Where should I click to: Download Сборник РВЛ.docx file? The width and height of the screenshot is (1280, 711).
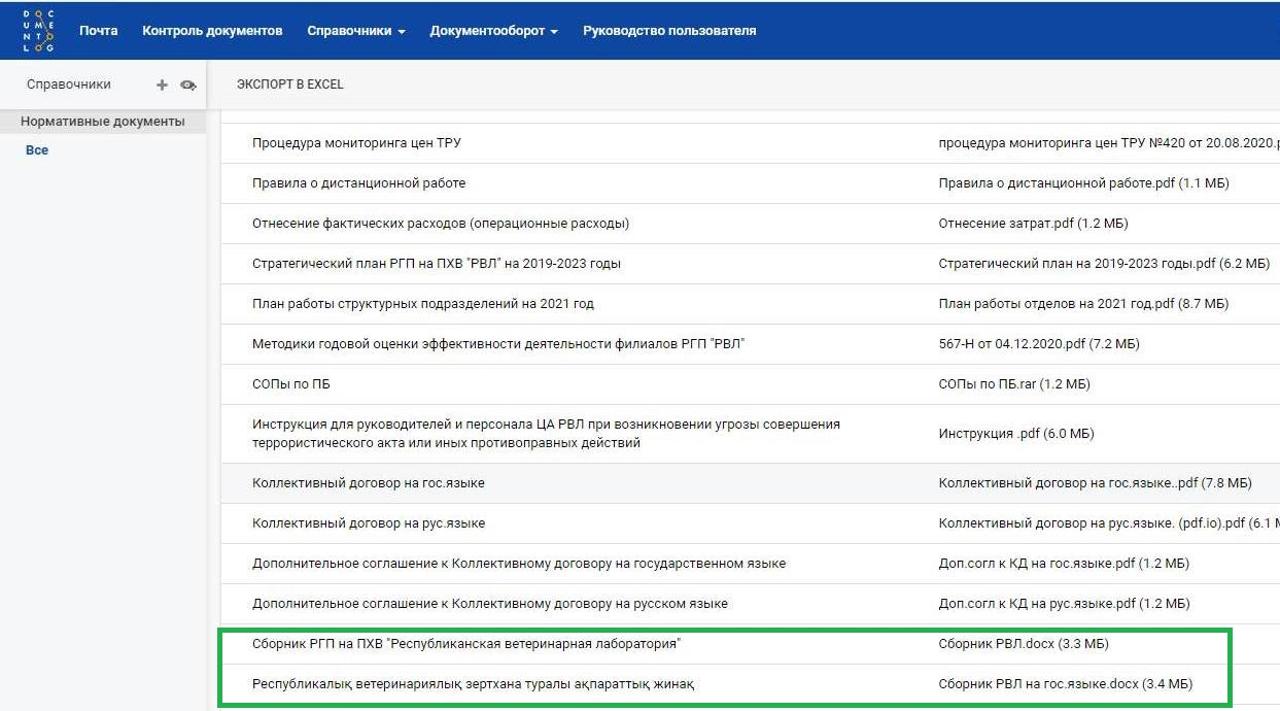pyautogui.click(x=1023, y=643)
